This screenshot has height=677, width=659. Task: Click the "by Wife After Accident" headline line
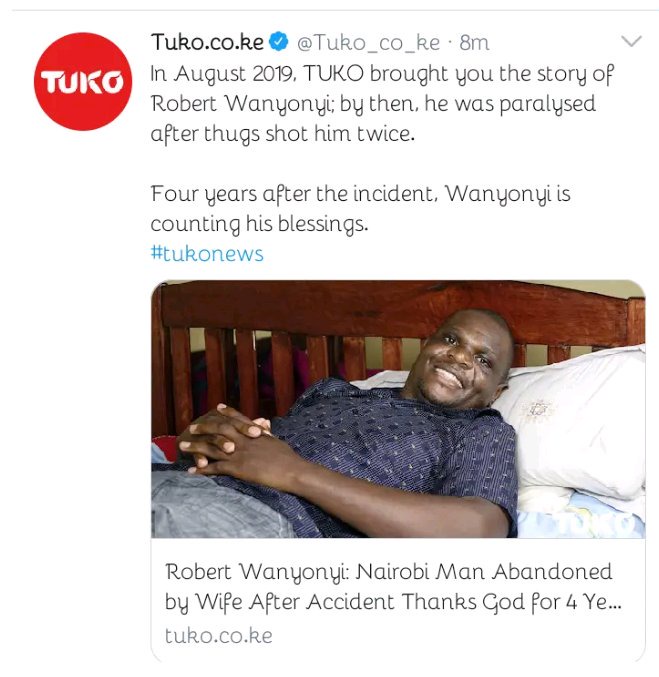coord(393,602)
